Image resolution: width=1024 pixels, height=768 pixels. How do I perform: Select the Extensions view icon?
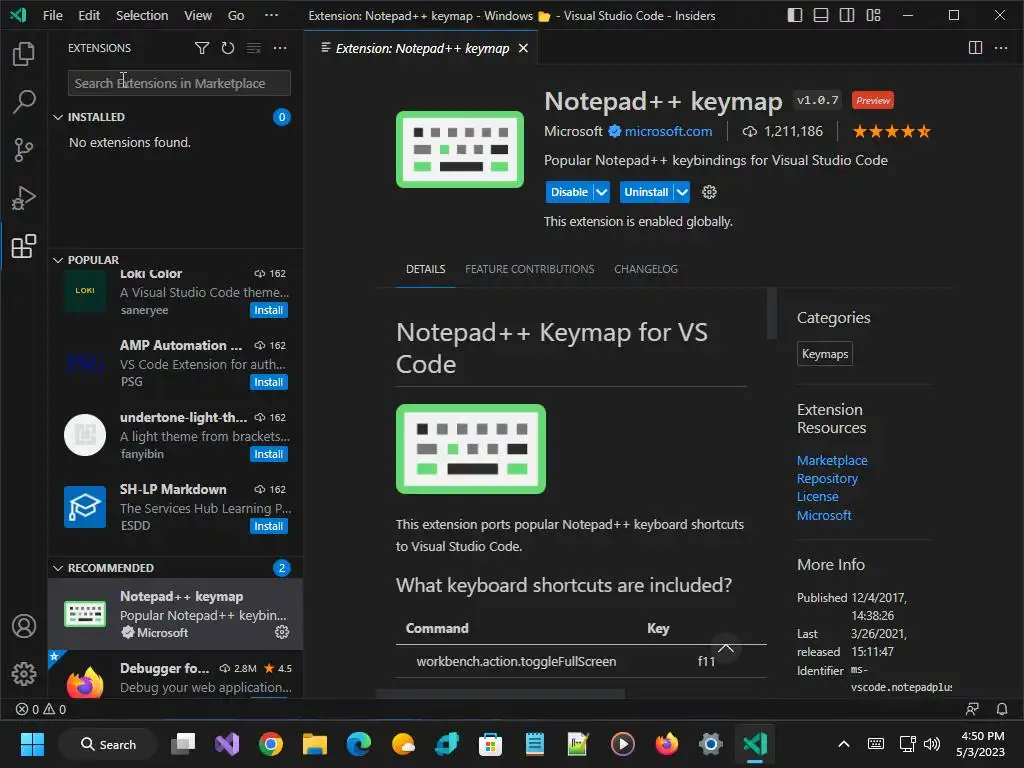tap(24, 246)
